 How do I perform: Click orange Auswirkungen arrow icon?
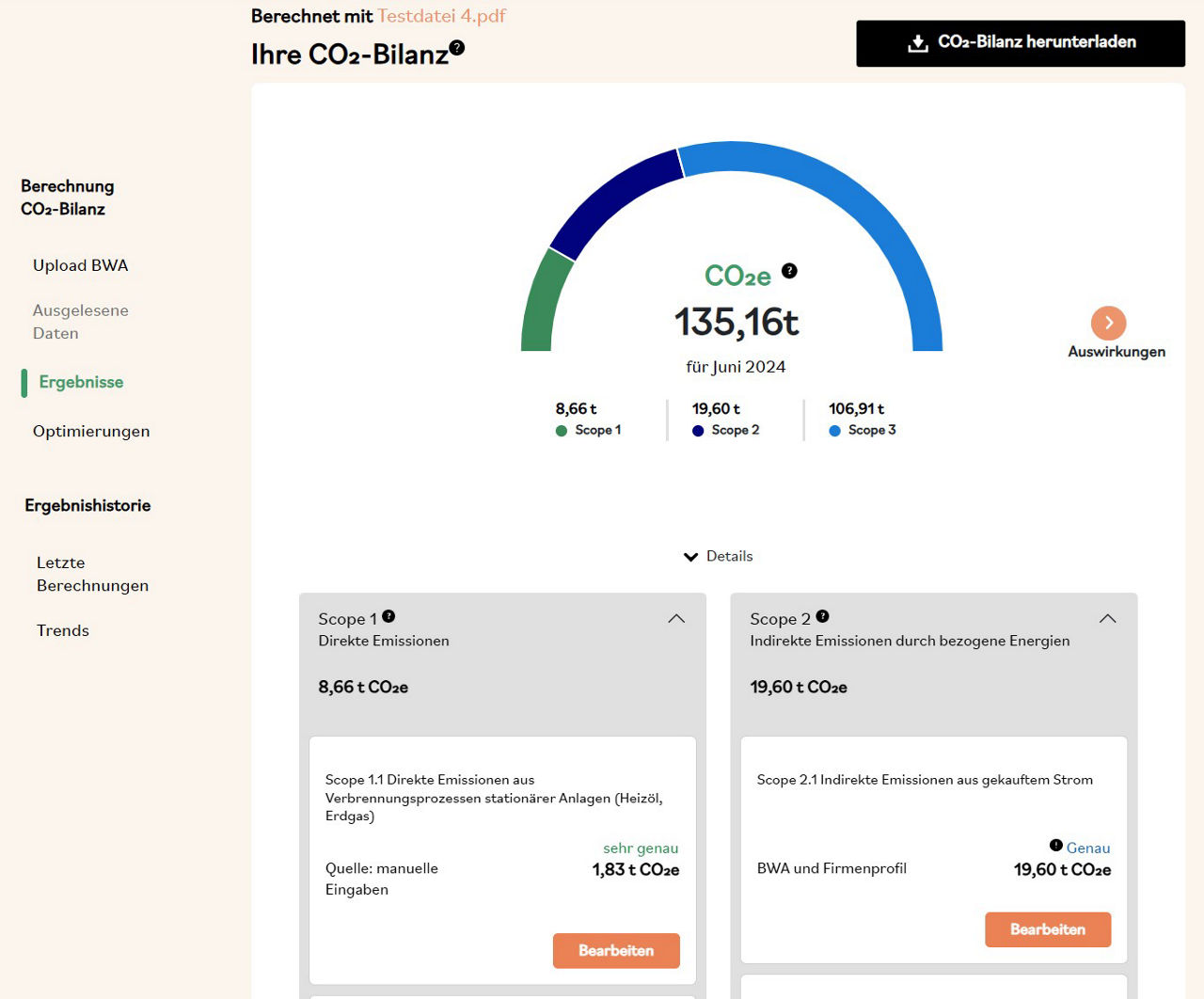click(x=1108, y=323)
